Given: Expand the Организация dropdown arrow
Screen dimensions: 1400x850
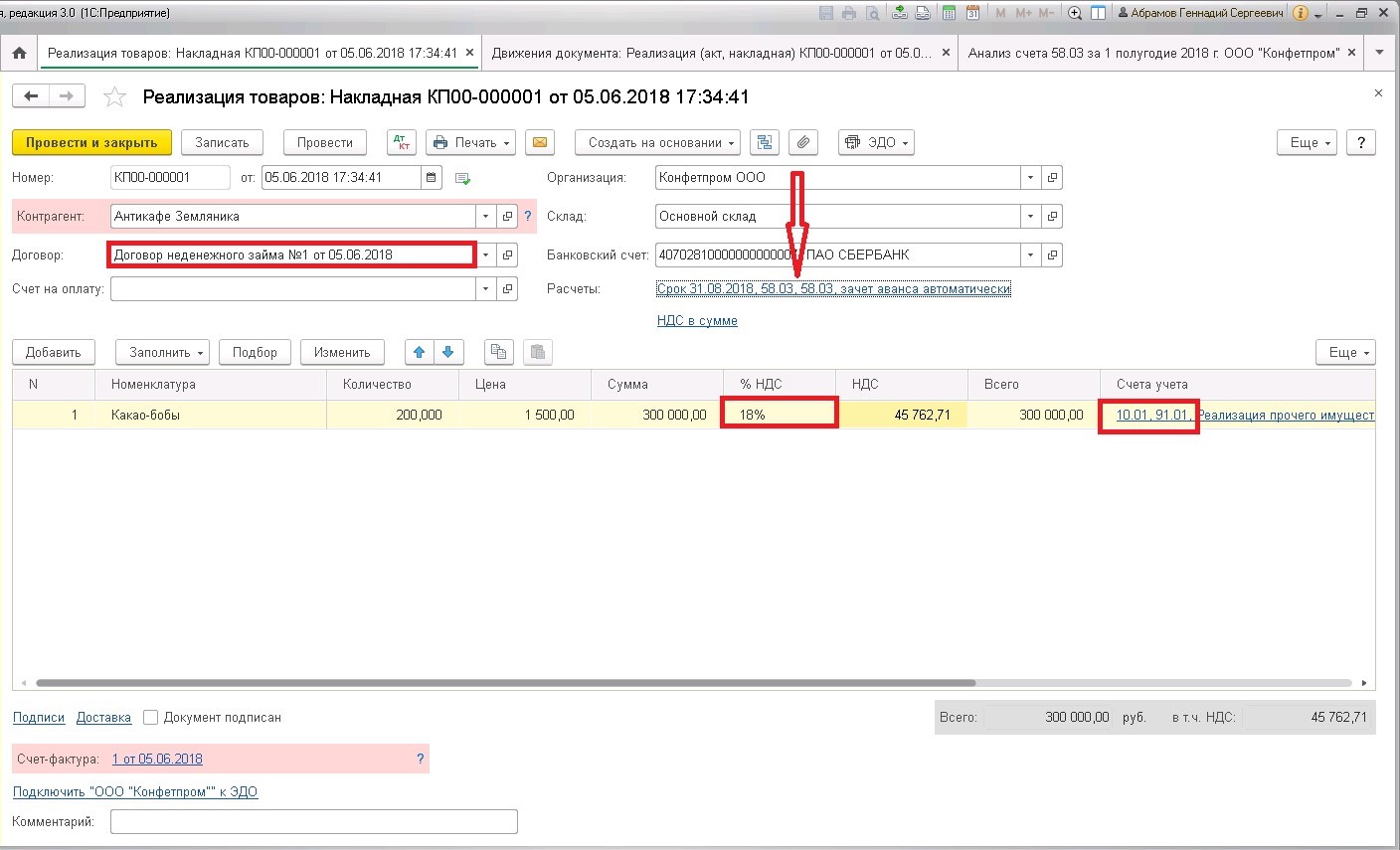Looking at the screenshot, I should tap(1030, 178).
